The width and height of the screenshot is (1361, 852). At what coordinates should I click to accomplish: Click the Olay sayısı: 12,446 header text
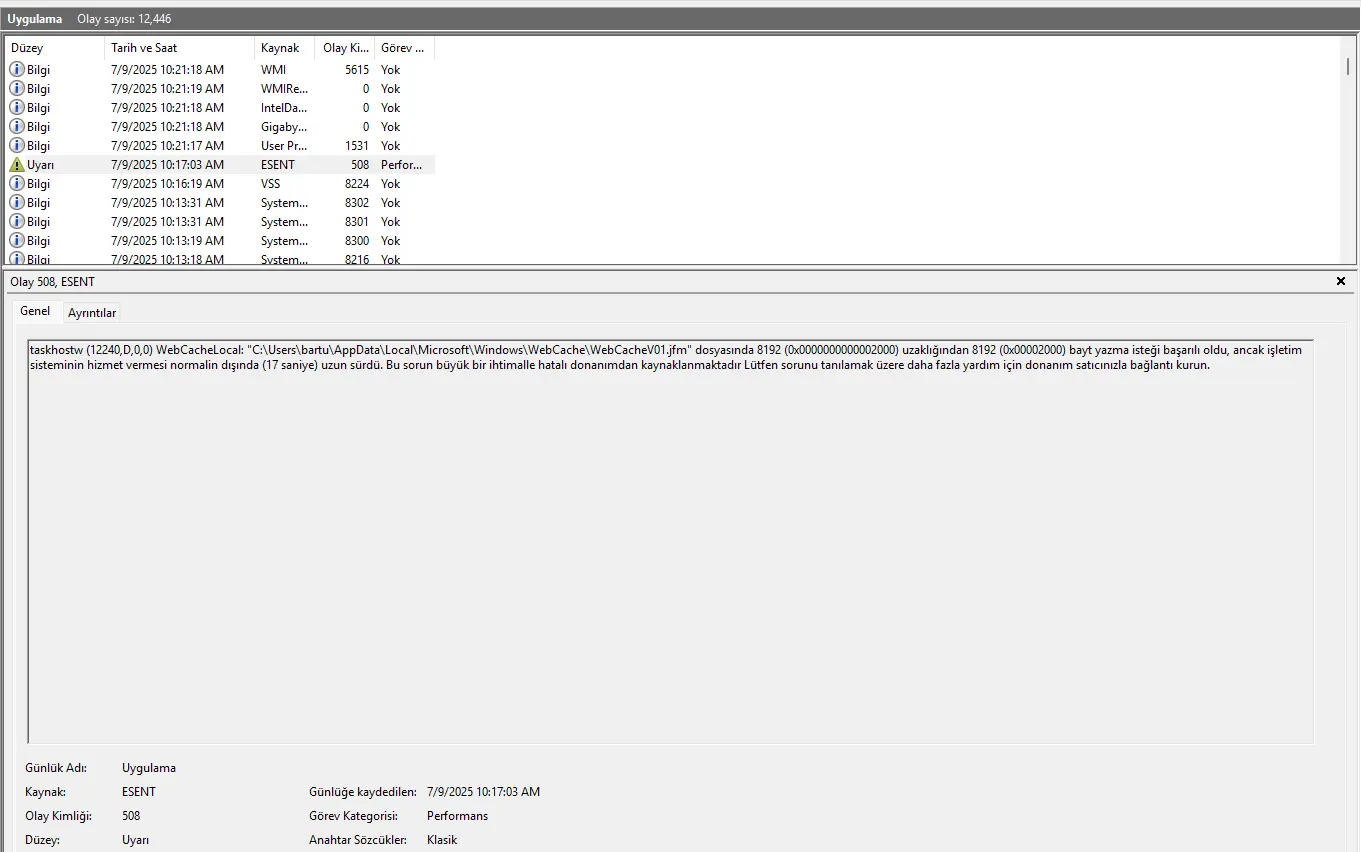[x=124, y=19]
